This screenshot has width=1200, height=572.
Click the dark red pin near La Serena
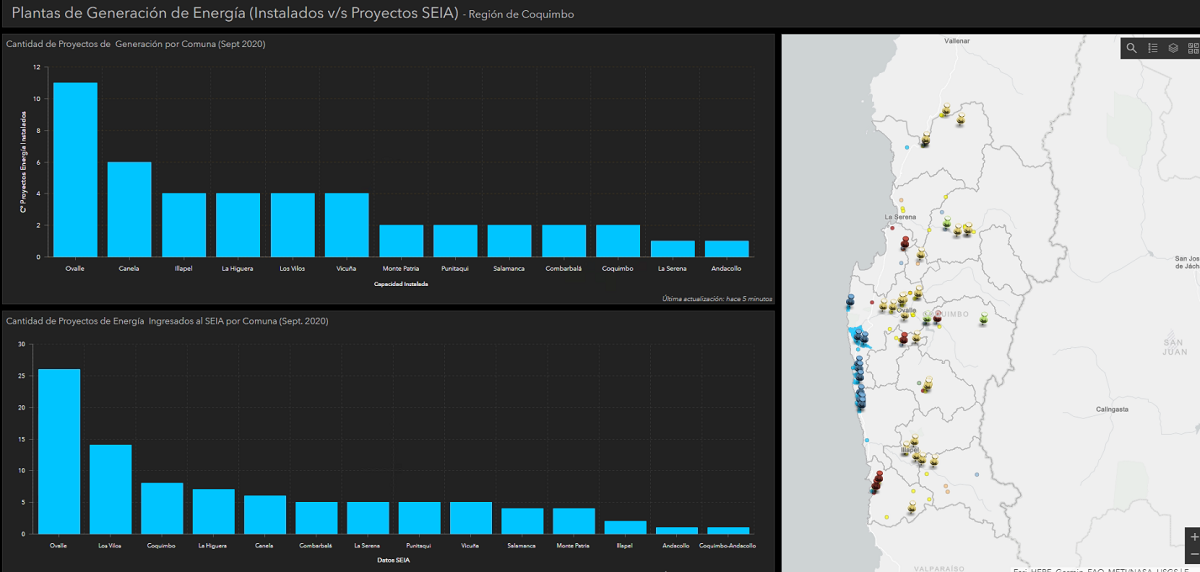904,242
